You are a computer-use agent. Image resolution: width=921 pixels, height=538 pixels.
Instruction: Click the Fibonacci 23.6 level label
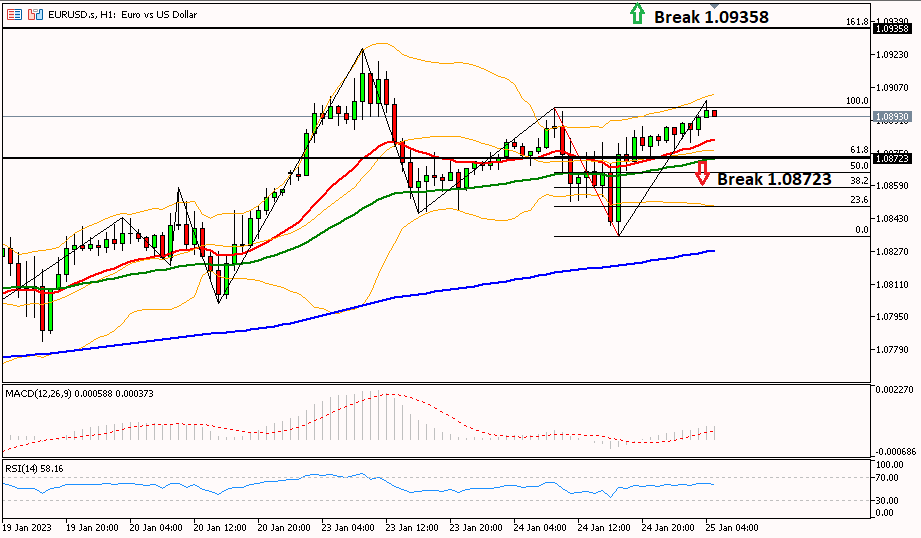tap(859, 200)
